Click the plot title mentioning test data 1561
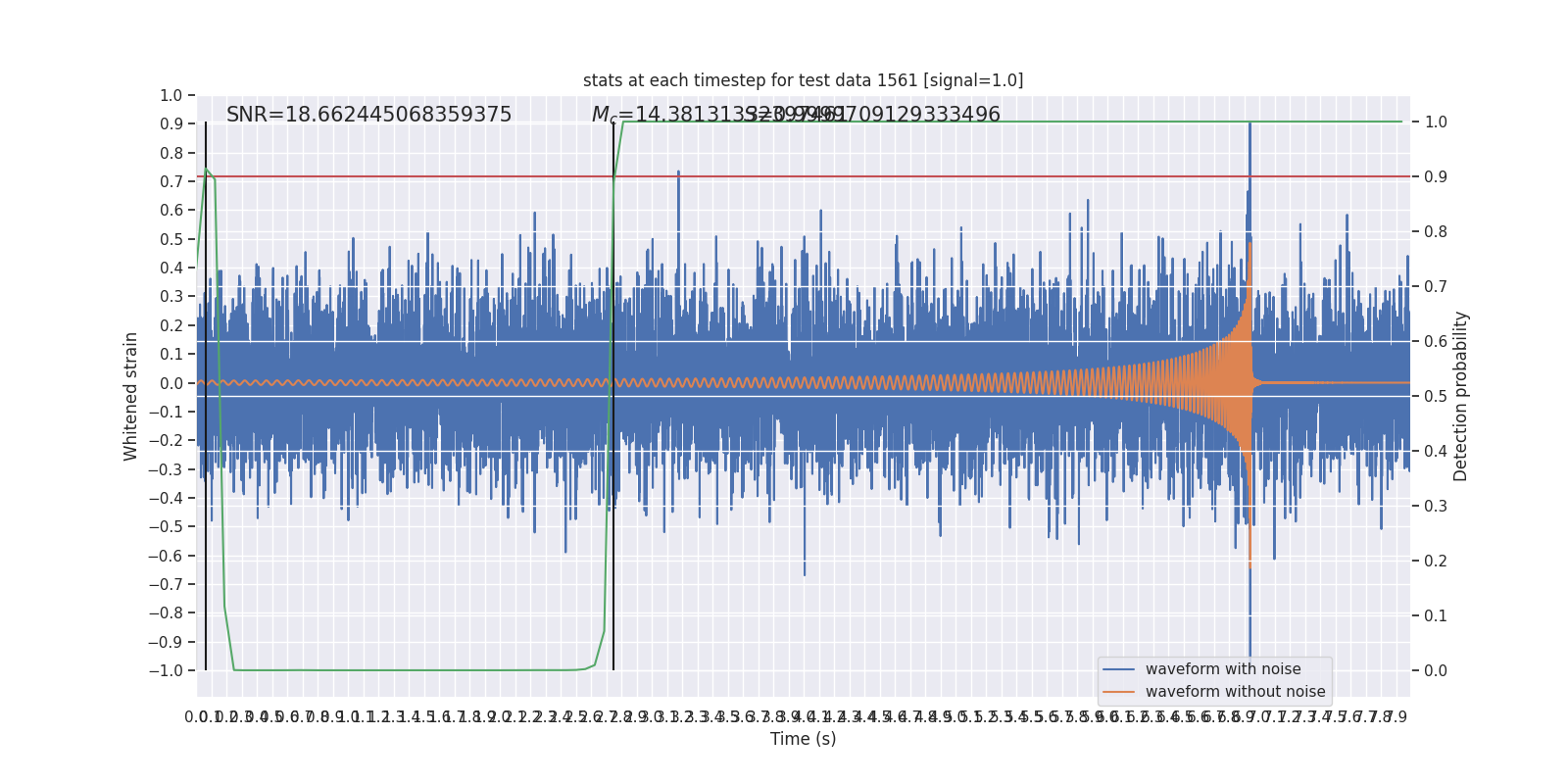Viewport: 1568px width, 784px height. [x=803, y=80]
